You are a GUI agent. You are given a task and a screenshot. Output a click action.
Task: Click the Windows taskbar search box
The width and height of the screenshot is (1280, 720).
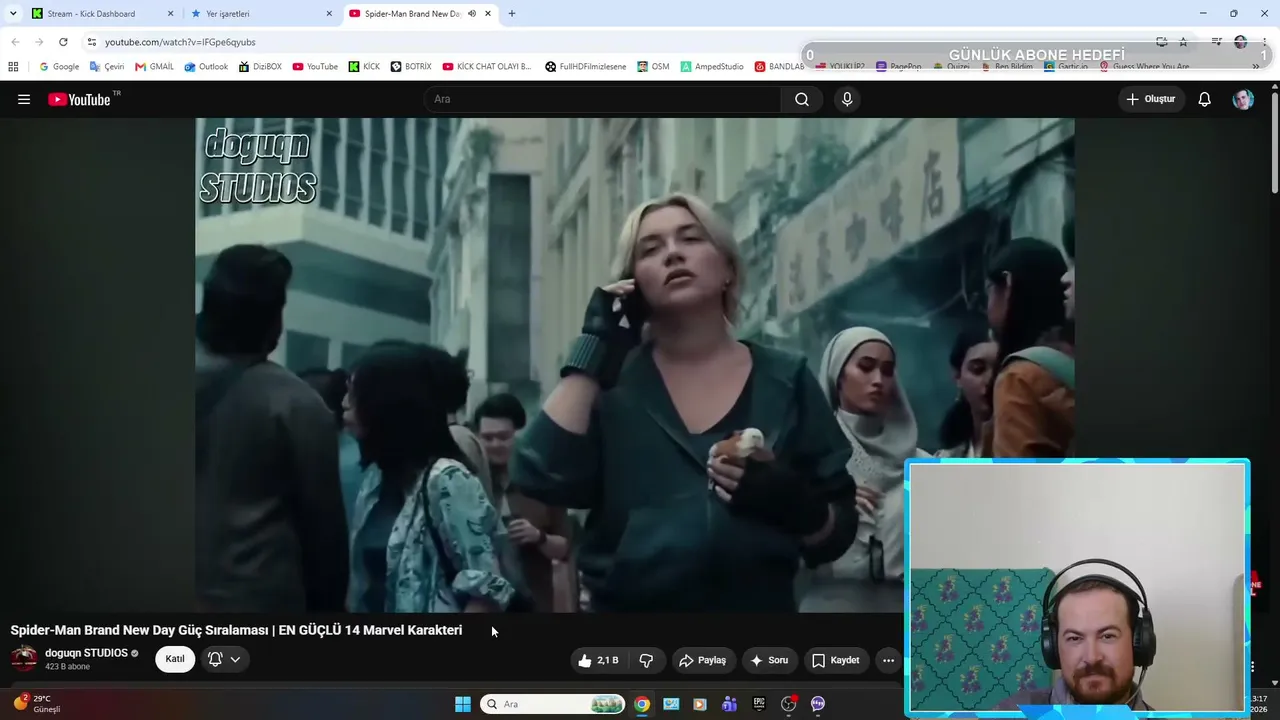[553, 704]
